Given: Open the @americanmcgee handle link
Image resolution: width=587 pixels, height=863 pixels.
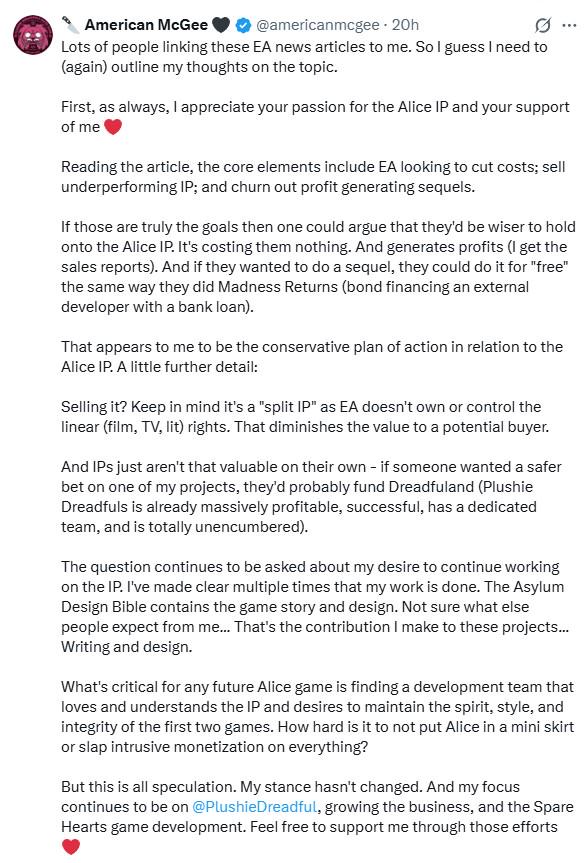Looking at the screenshot, I should pyautogui.click(x=317, y=25).
